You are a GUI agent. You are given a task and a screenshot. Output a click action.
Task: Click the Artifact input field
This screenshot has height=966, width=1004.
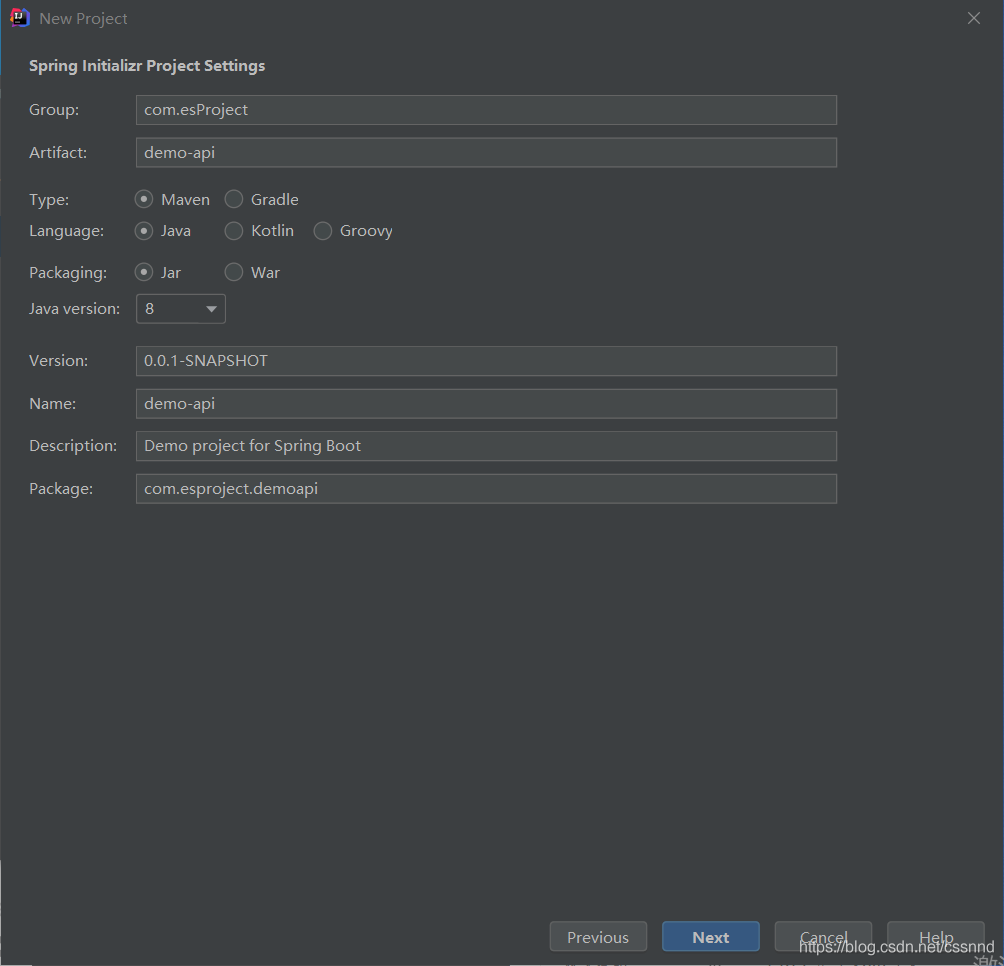click(x=486, y=153)
